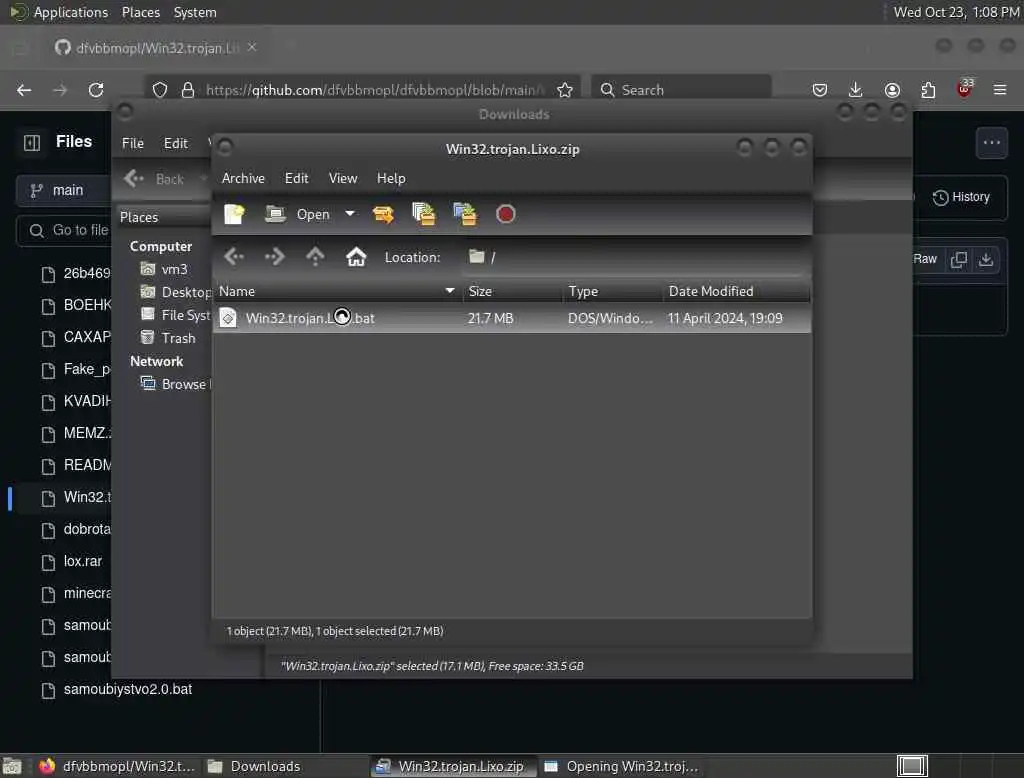Open Firefox extensions puzzle icon
The height and width of the screenshot is (778, 1024).
point(928,90)
